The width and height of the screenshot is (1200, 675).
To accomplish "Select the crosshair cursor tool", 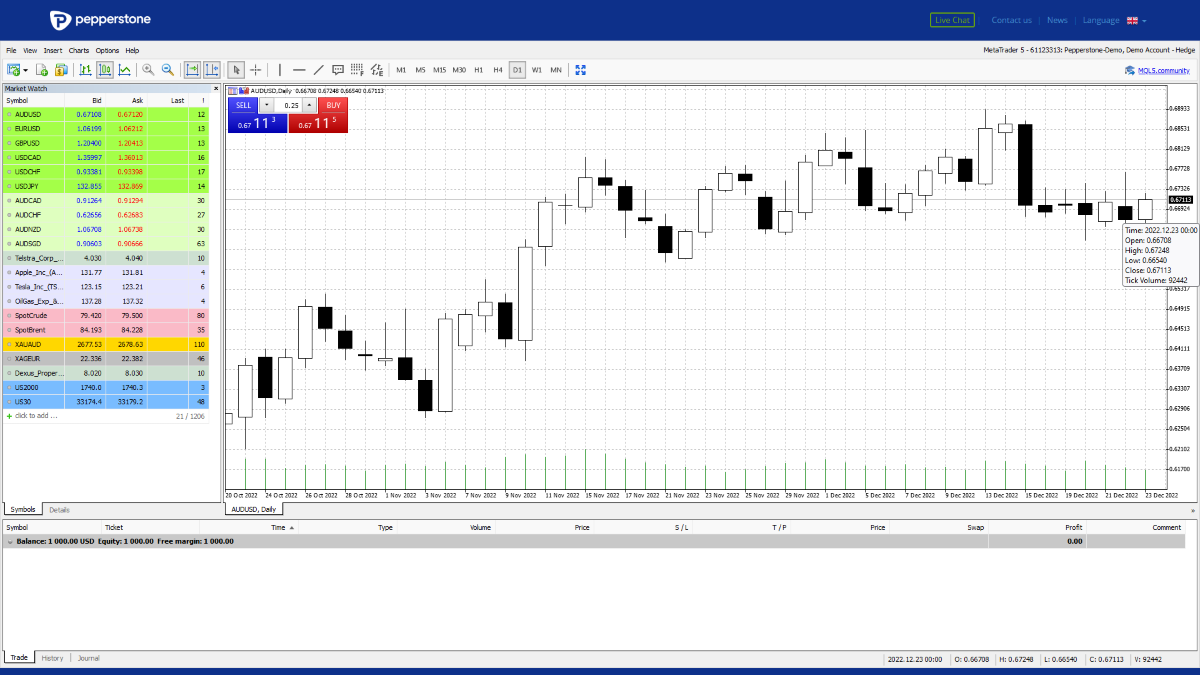I will pyautogui.click(x=256, y=70).
